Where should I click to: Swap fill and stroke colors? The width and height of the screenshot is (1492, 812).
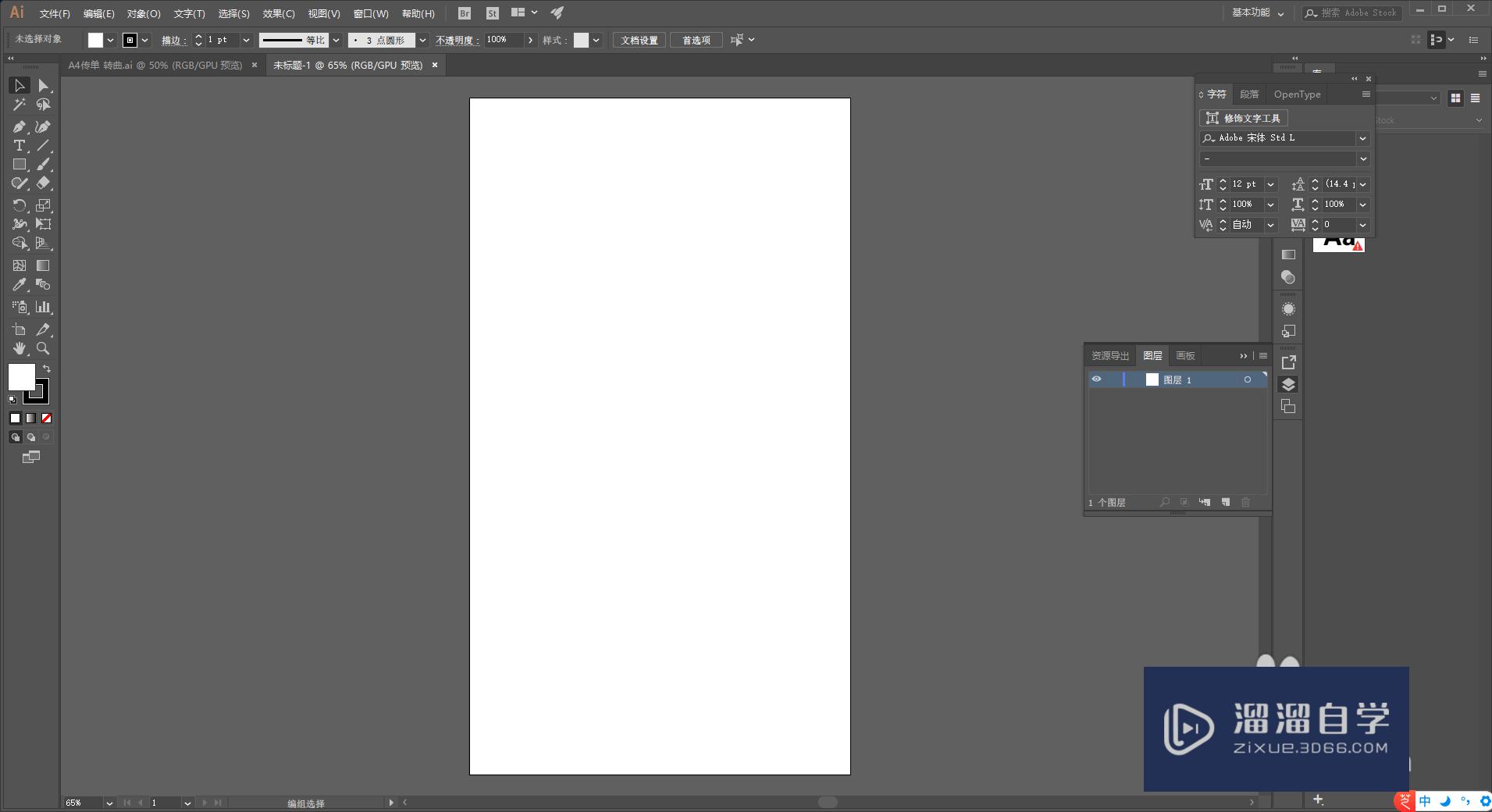pos(47,369)
